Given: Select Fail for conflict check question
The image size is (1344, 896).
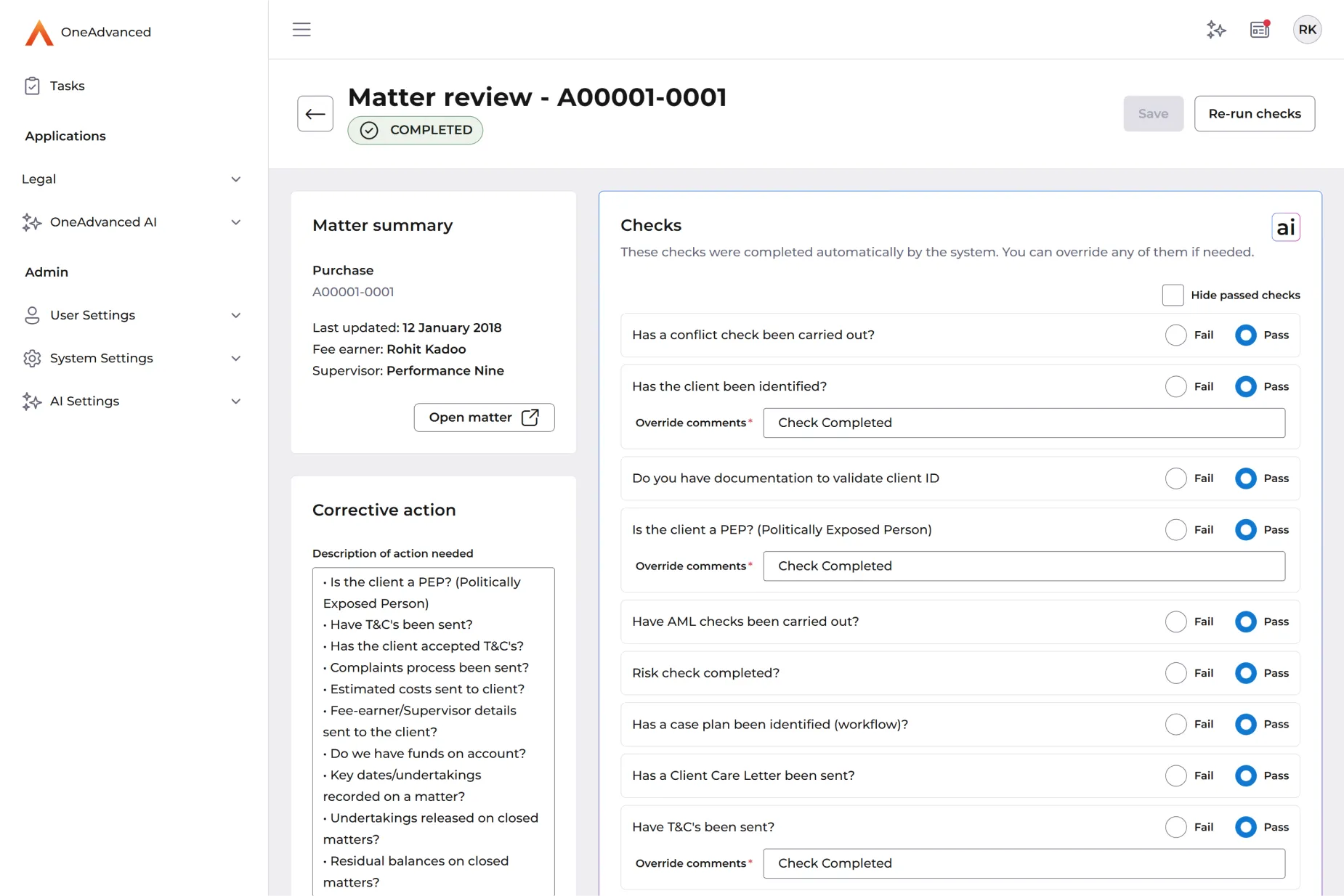Looking at the screenshot, I should point(1175,335).
